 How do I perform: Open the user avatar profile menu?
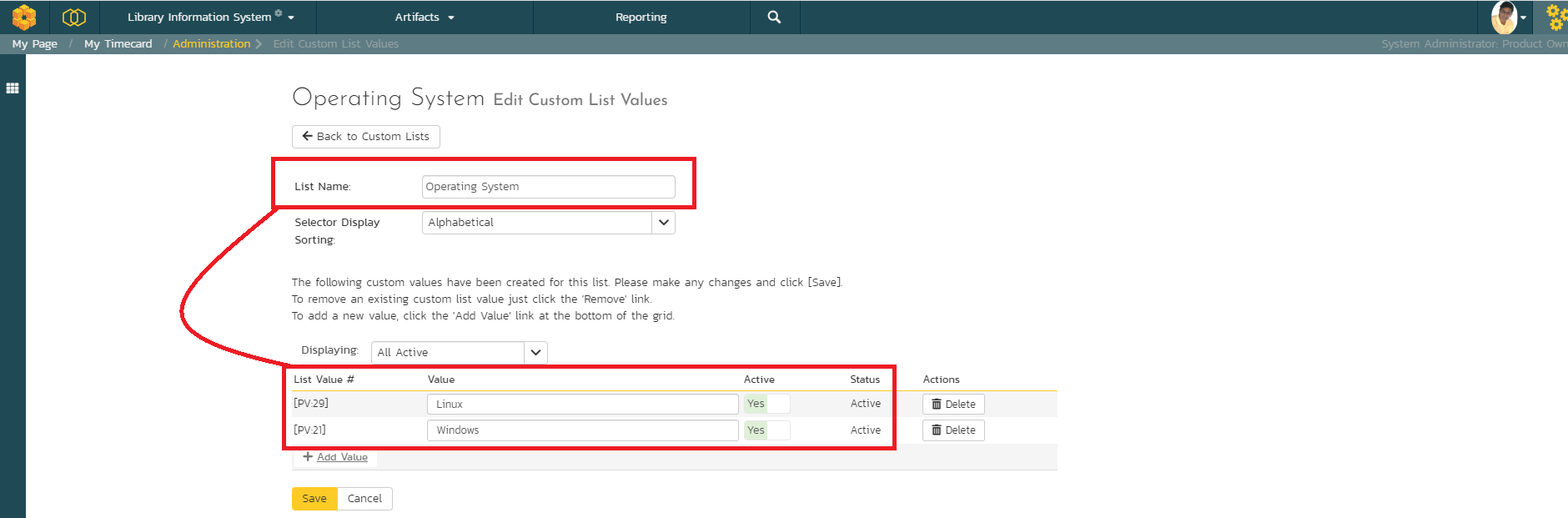(x=1507, y=17)
